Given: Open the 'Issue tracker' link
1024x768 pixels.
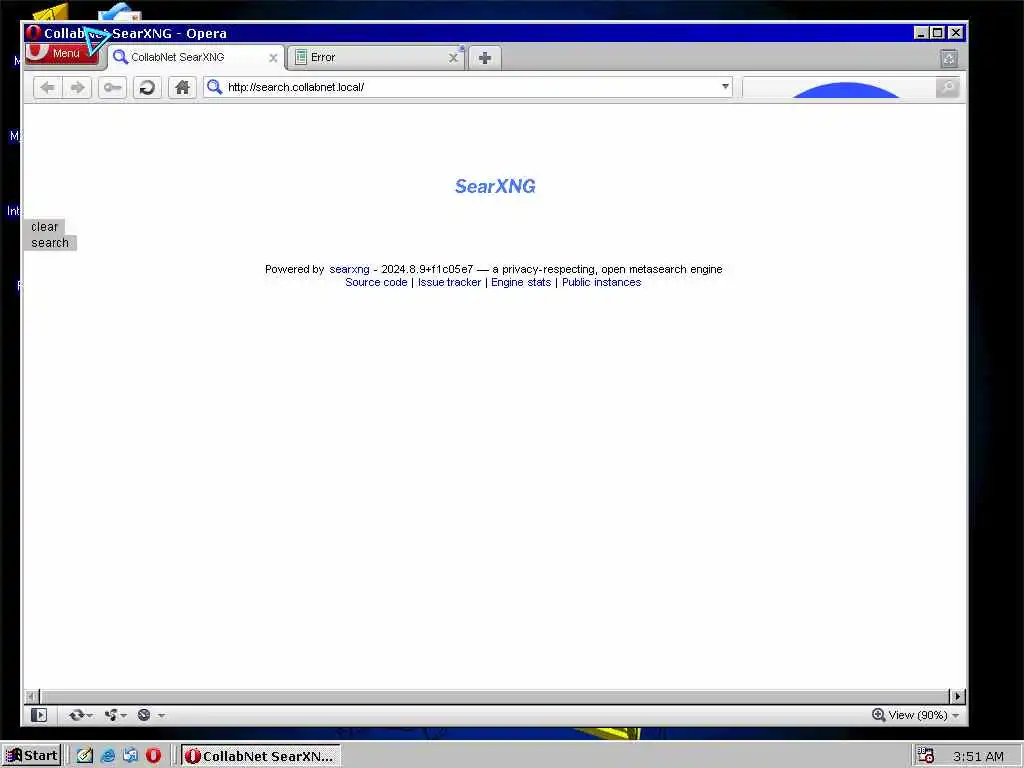Looking at the screenshot, I should [x=449, y=282].
